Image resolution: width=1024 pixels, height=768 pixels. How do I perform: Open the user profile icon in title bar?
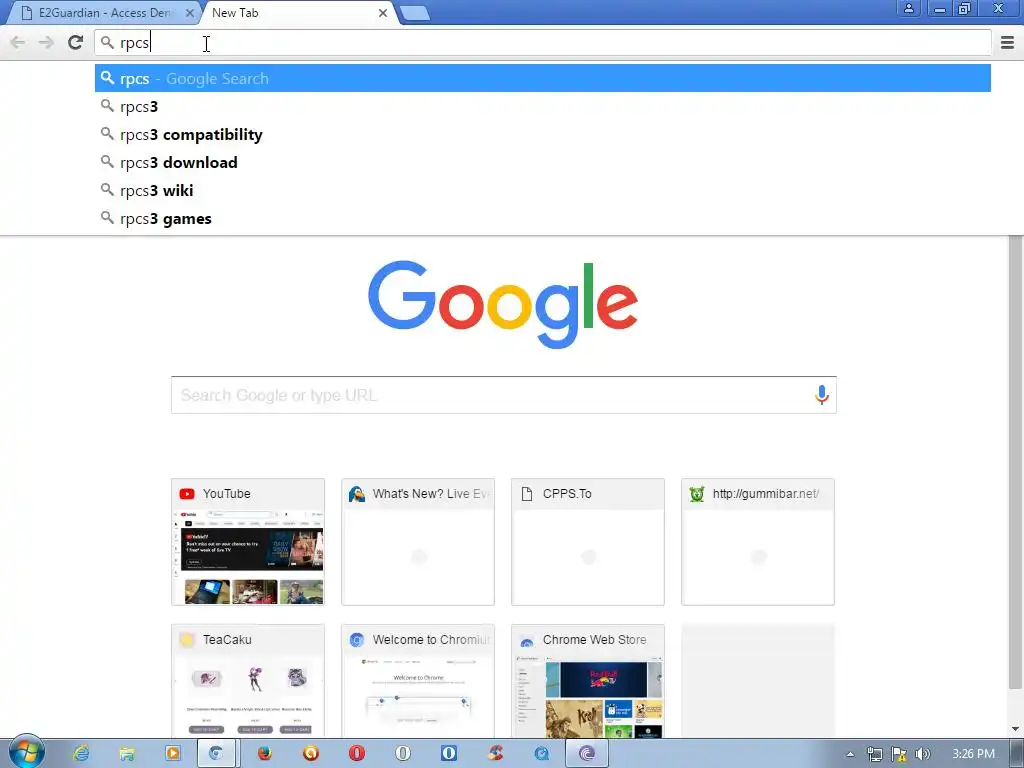[x=908, y=8]
